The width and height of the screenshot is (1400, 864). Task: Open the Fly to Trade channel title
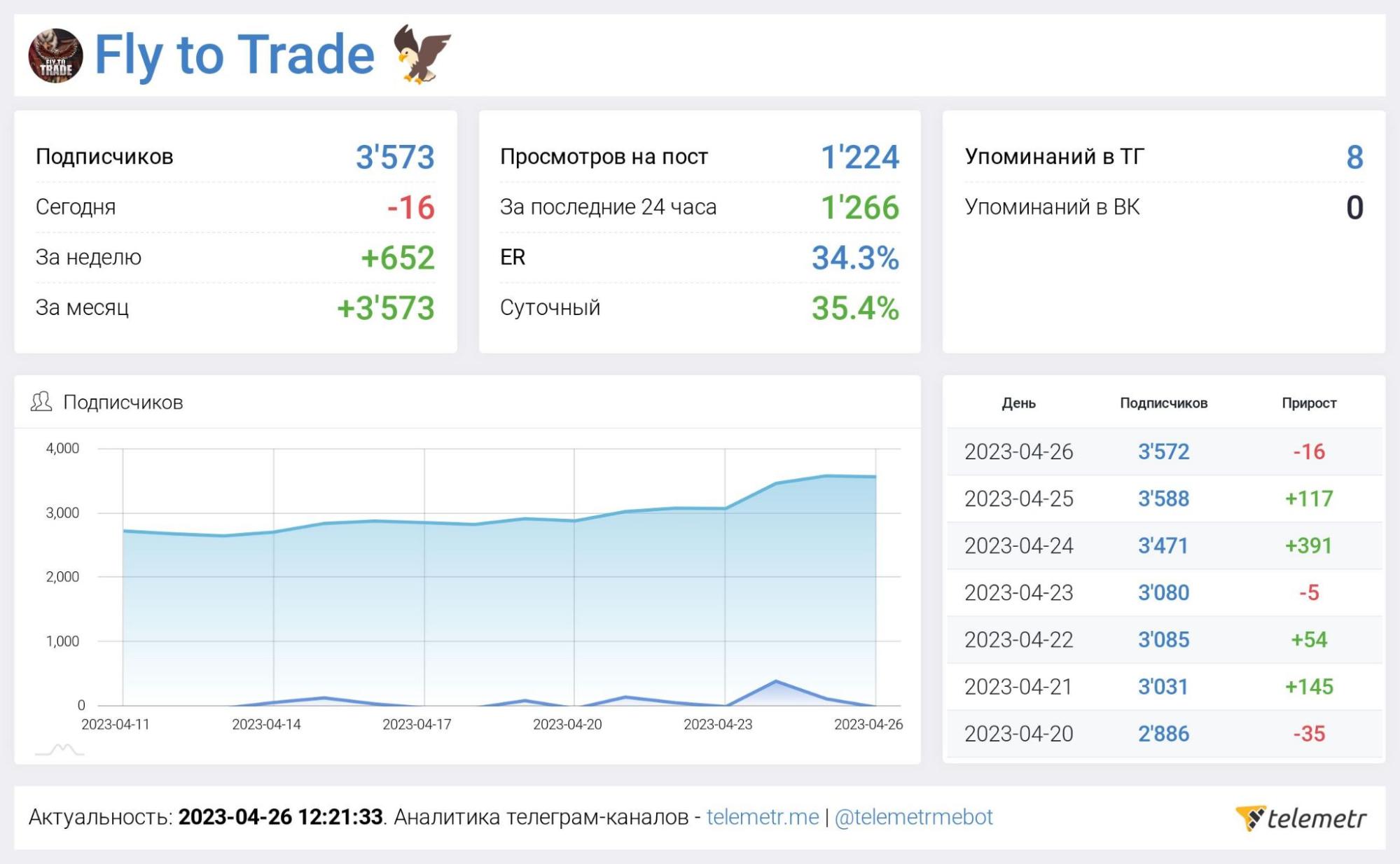(x=235, y=55)
